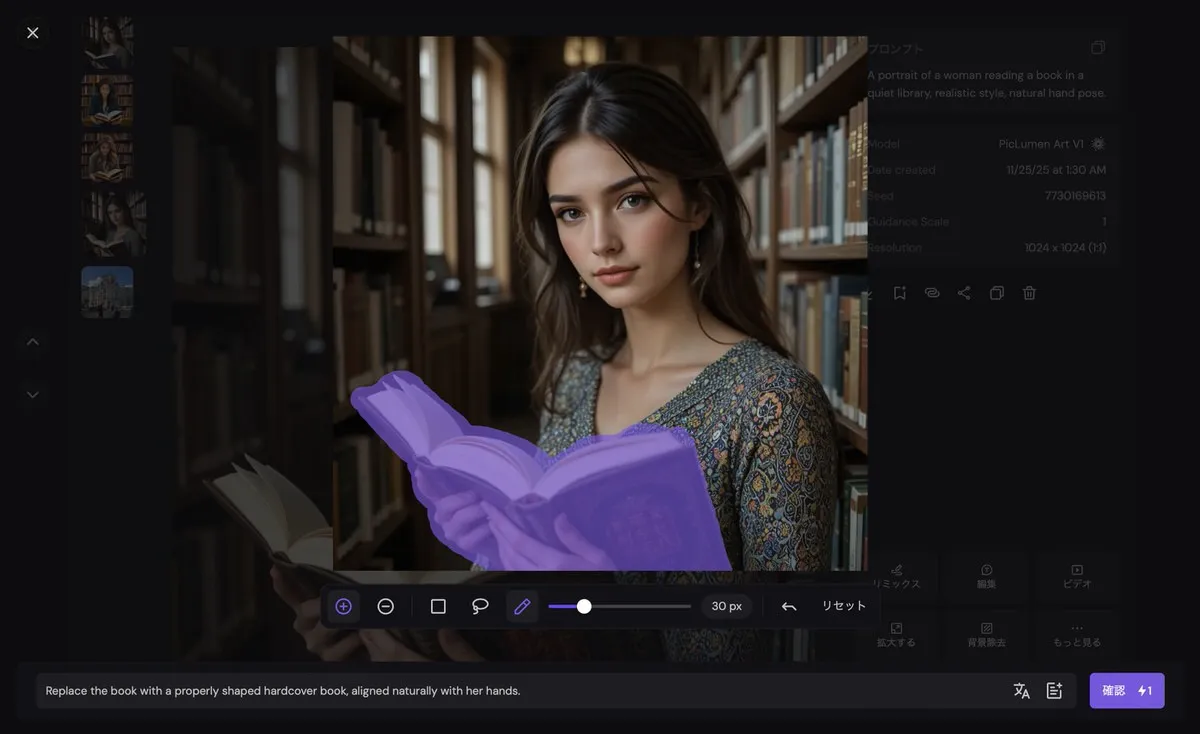Toggle subtract-from-mask mode (minus circle)
The height and width of the screenshot is (734, 1200).
[x=386, y=606]
